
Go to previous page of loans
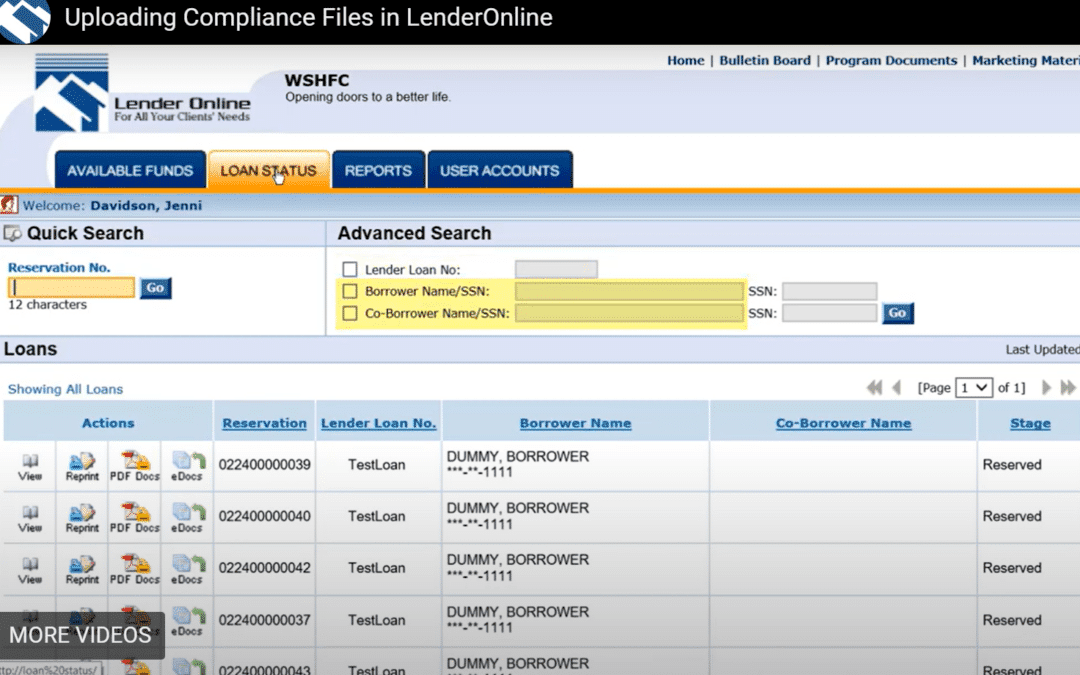897,388
